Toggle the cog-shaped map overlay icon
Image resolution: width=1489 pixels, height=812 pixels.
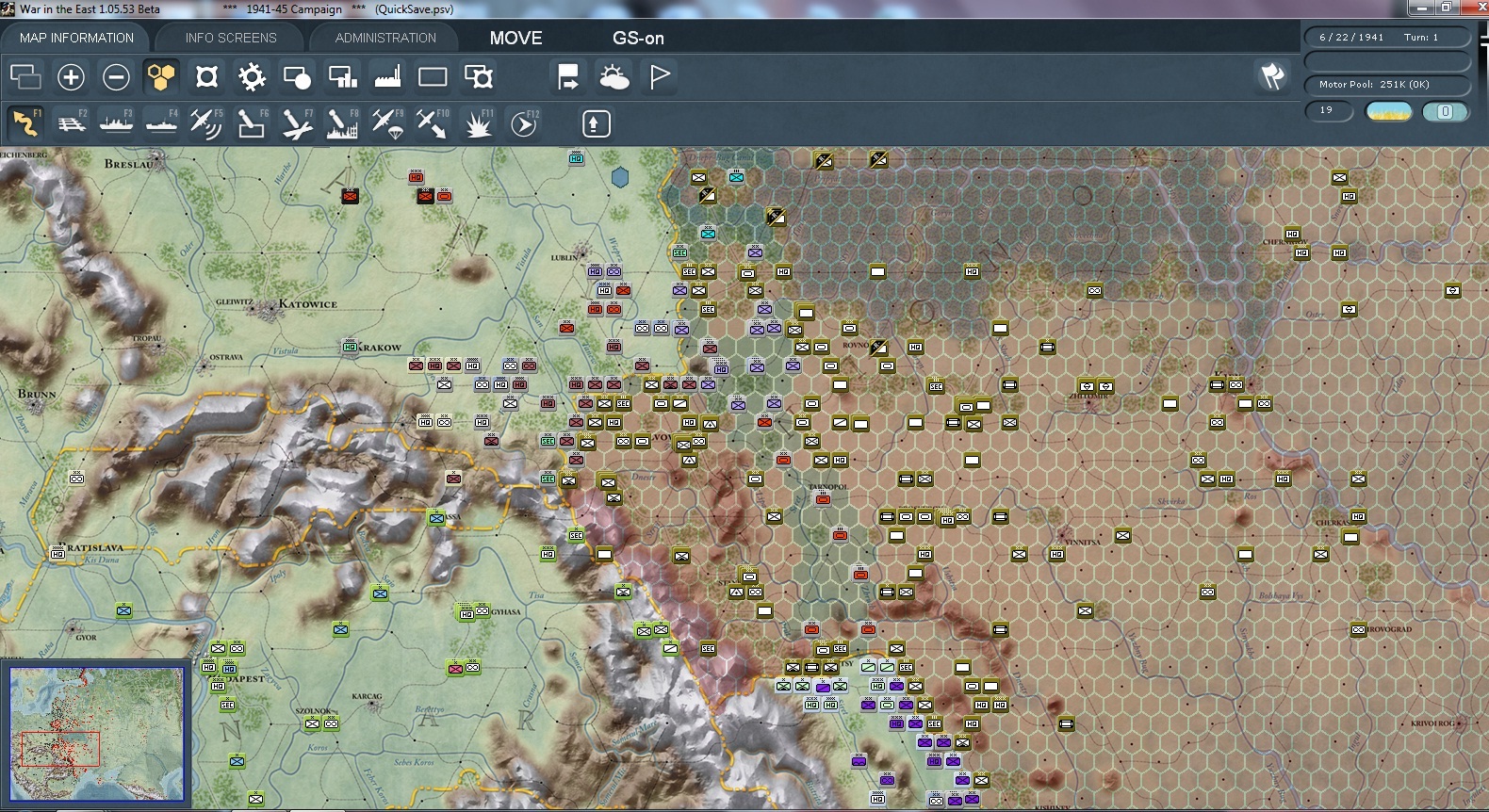(252, 76)
